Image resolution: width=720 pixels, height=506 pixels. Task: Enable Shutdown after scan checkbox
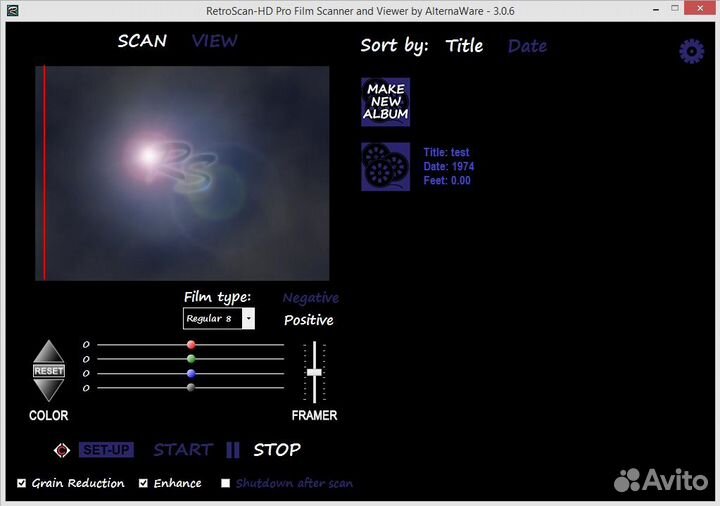point(225,483)
